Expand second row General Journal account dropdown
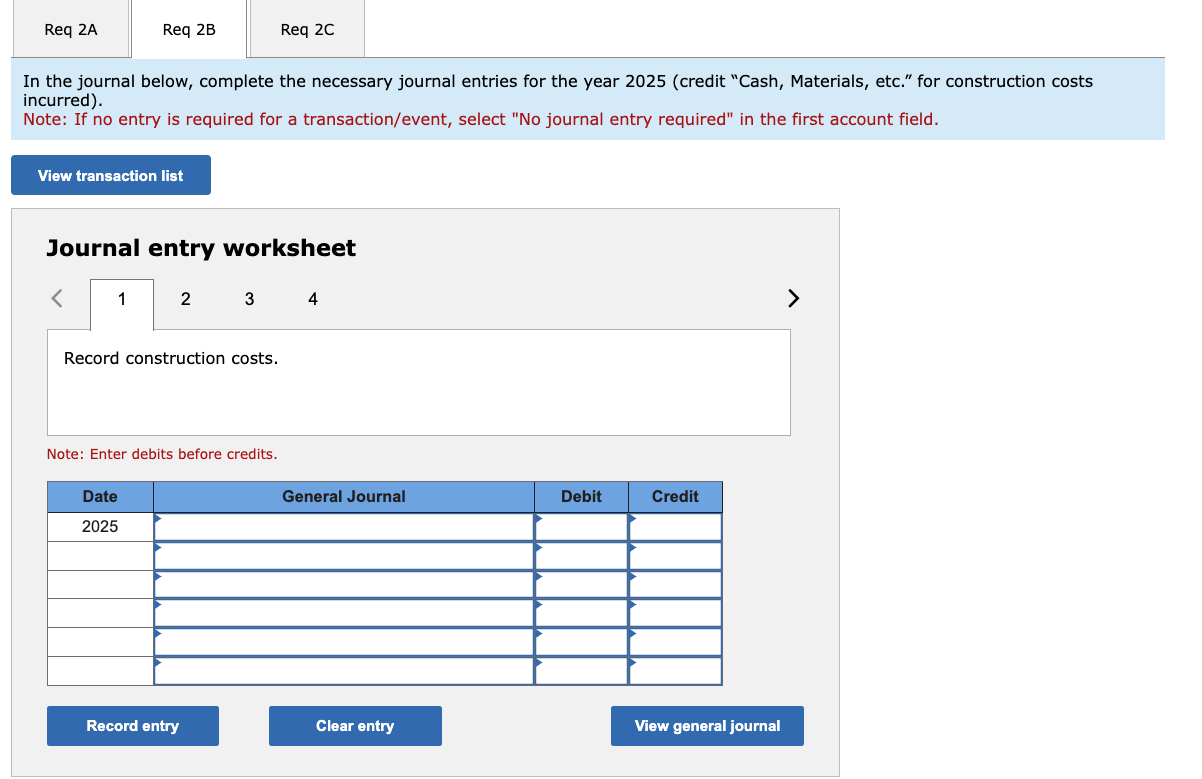This screenshot has height=779, width=1202. pos(344,555)
